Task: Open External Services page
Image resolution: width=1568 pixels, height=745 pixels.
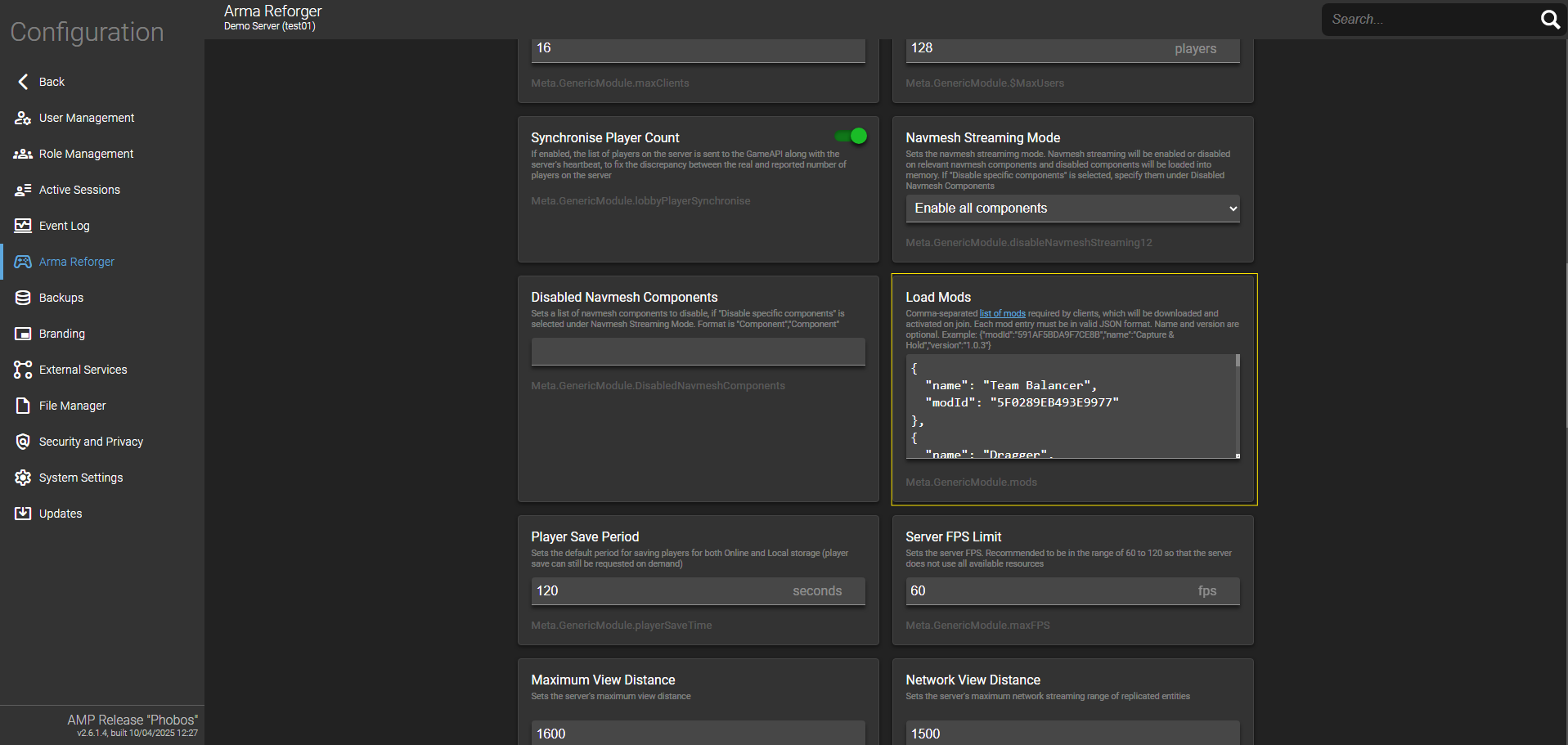Action: click(102, 370)
